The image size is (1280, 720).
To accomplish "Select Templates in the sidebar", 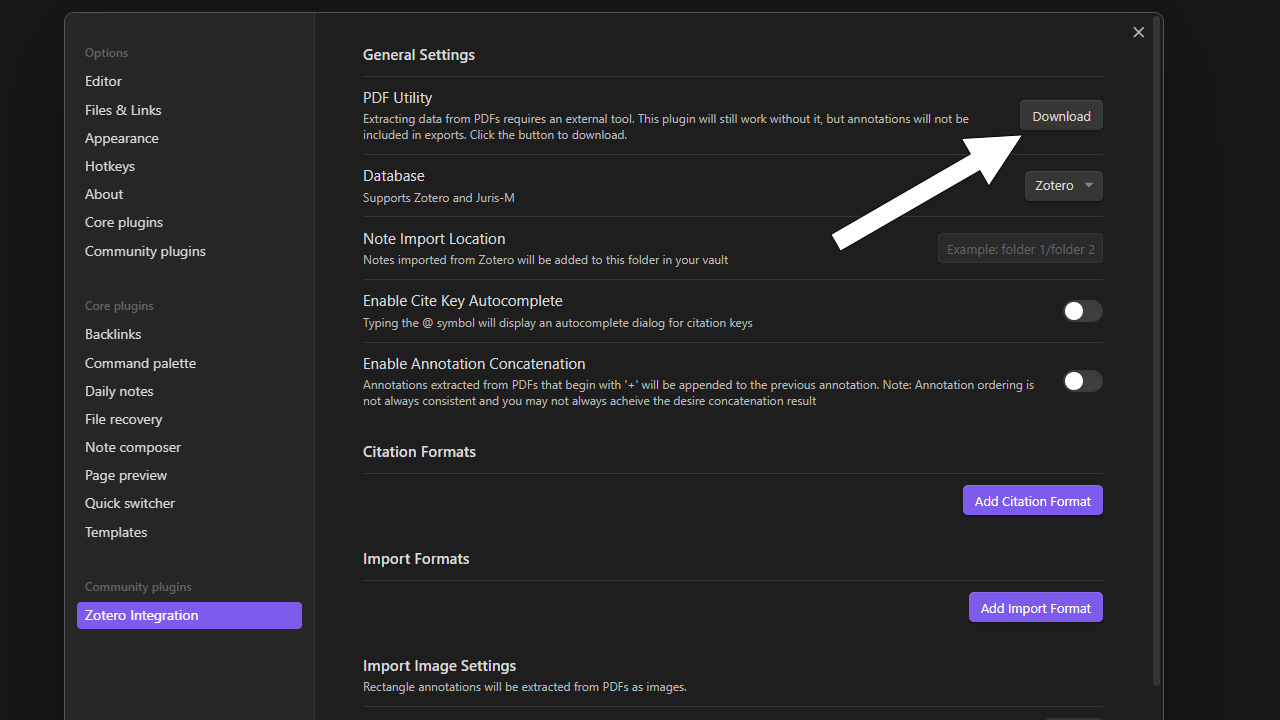I will point(116,532).
